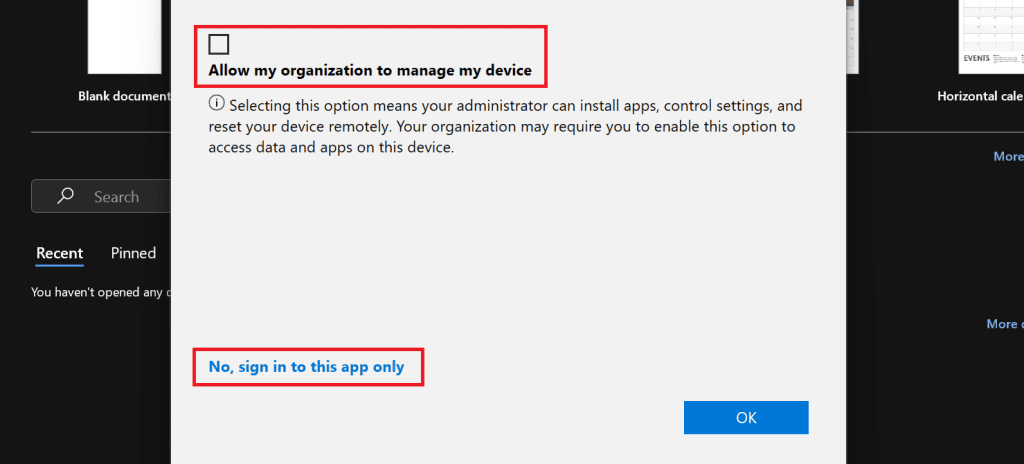Open the Pinned tab

[x=133, y=253]
